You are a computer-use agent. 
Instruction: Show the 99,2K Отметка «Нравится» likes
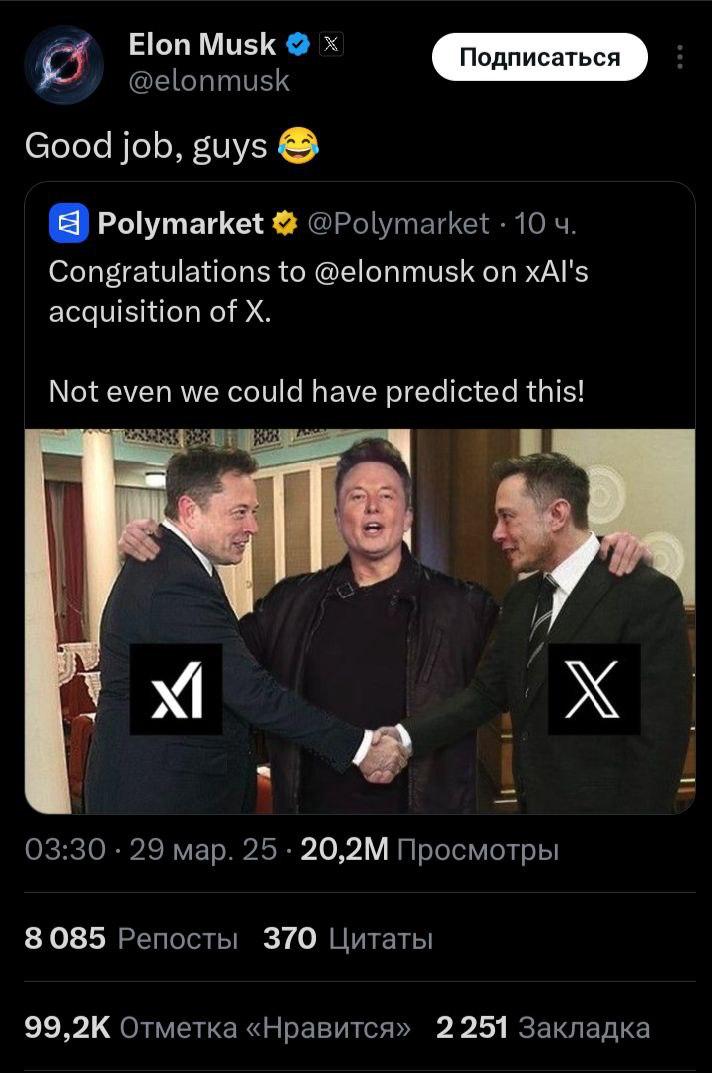click(x=217, y=1028)
